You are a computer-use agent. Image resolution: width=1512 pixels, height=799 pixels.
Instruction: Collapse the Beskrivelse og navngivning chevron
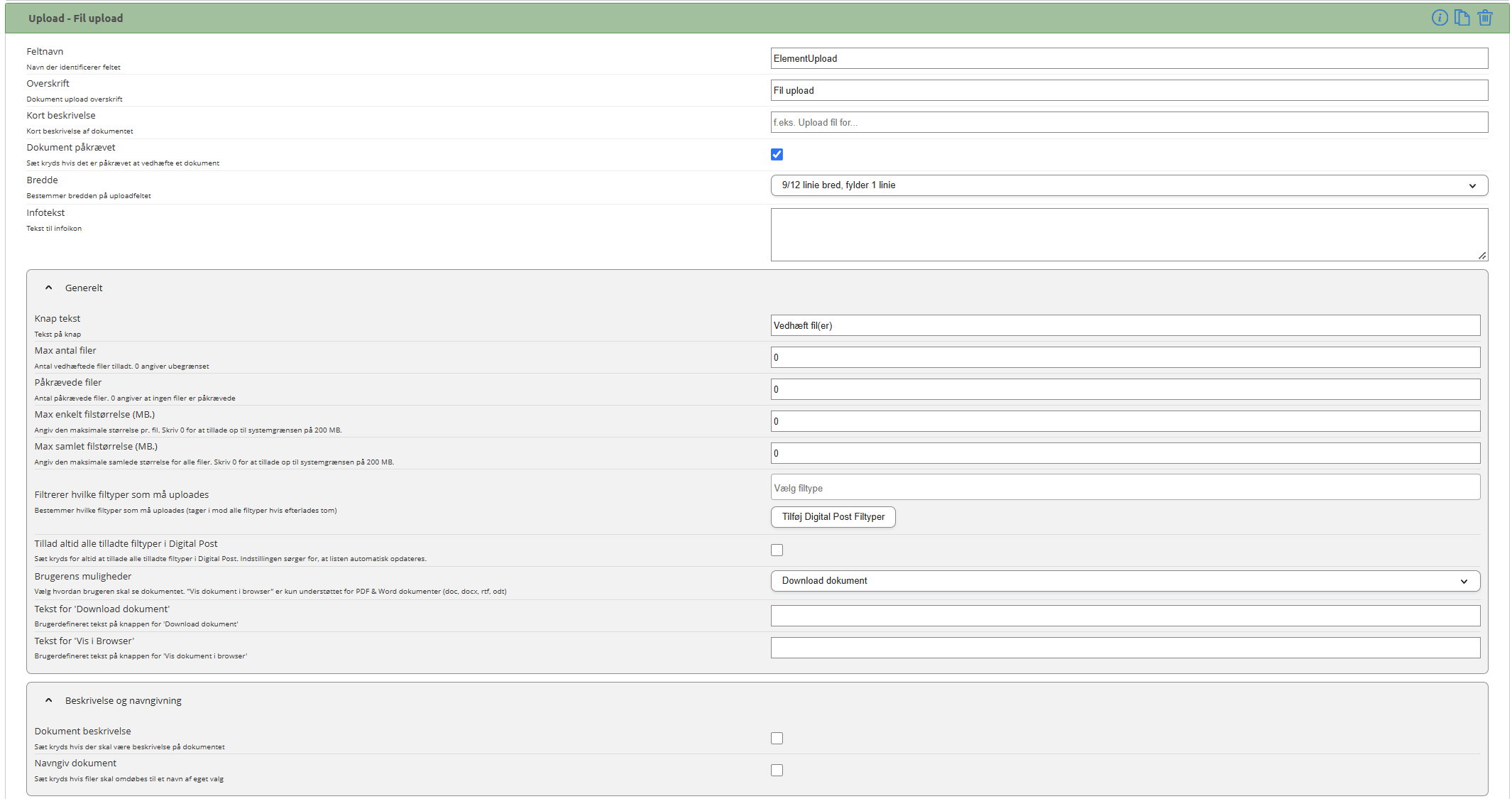(x=48, y=700)
